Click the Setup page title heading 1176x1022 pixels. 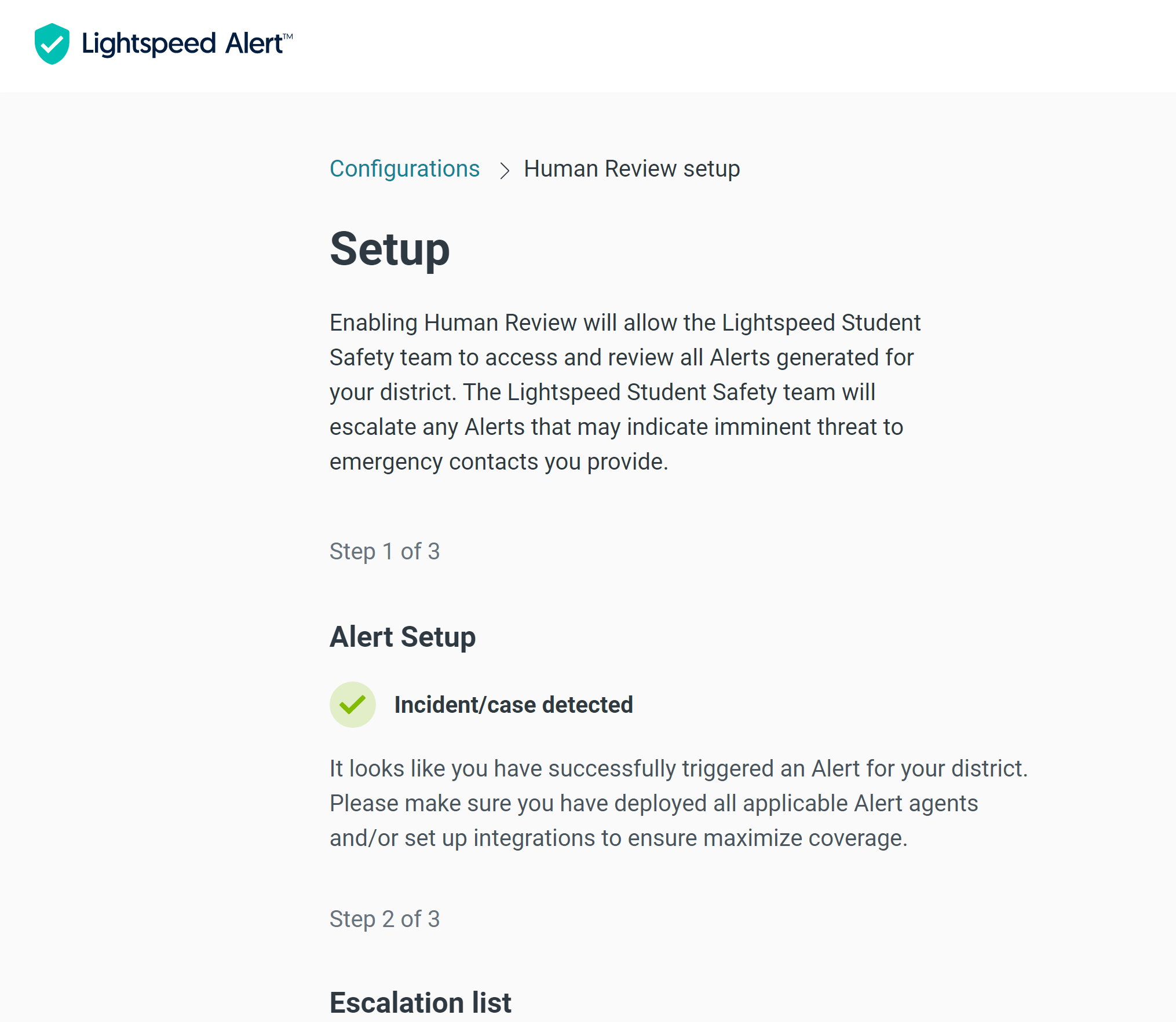tap(389, 250)
